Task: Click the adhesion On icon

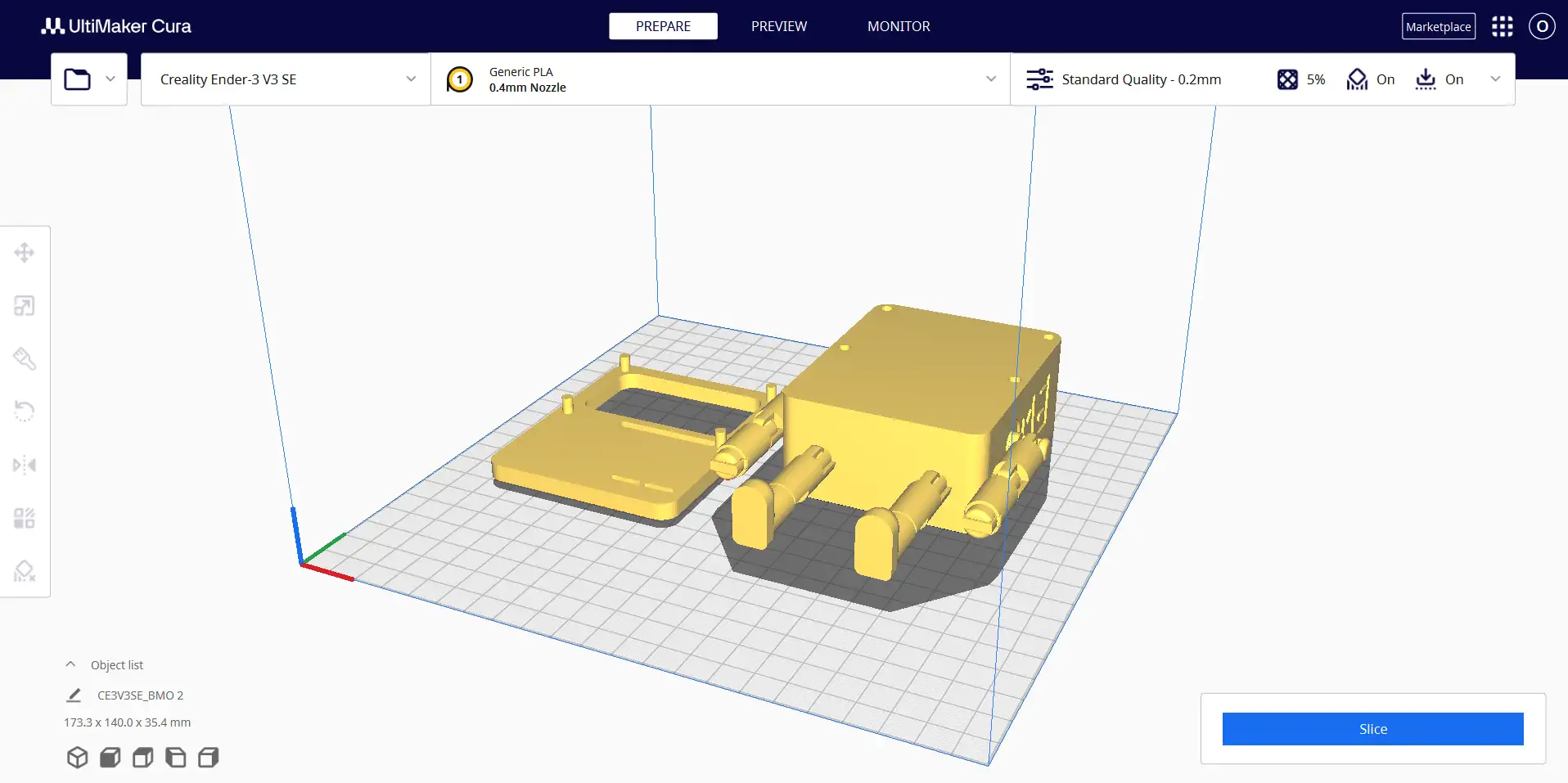Action: 1426,79
